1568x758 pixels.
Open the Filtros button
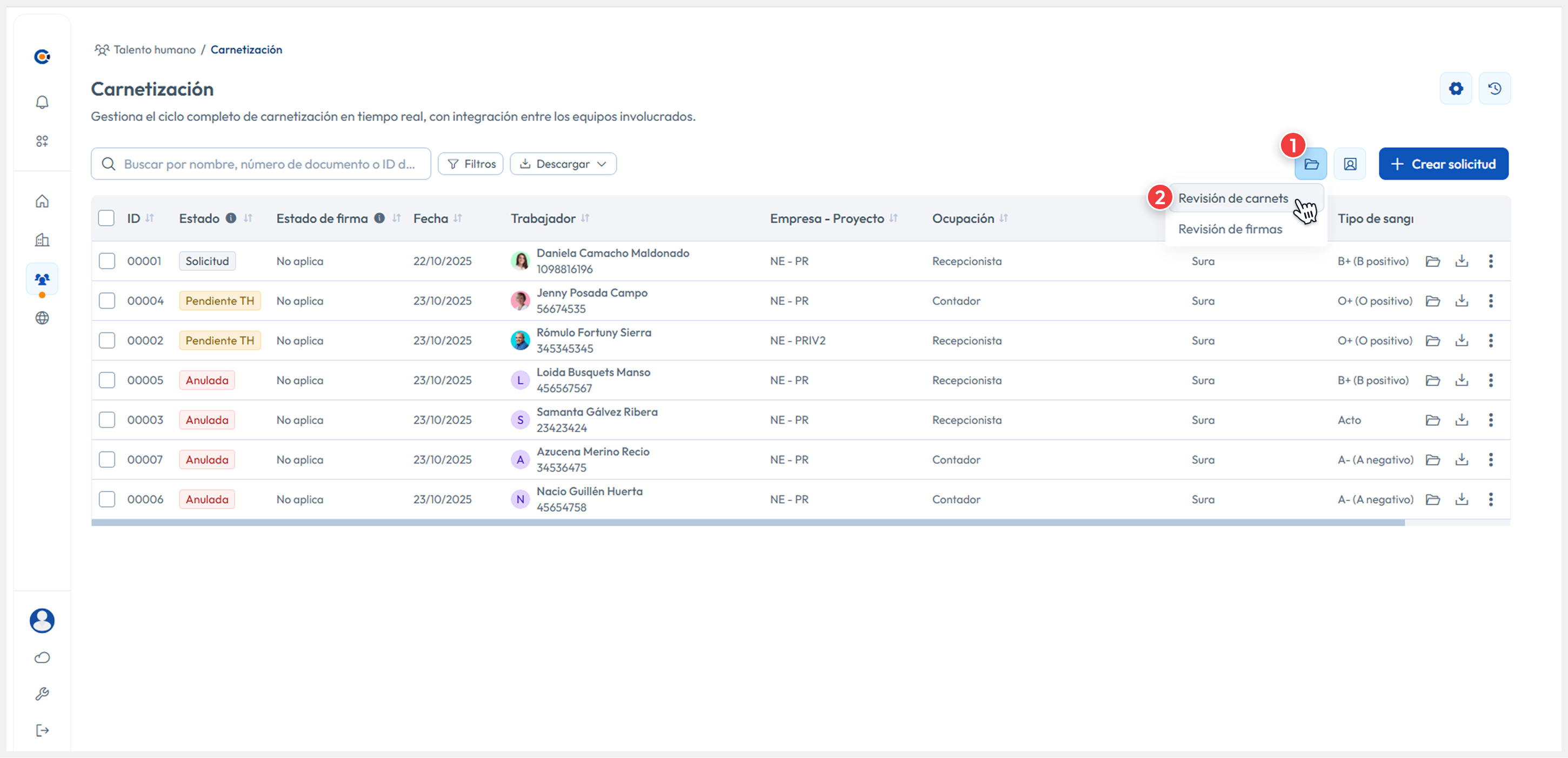(x=471, y=164)
